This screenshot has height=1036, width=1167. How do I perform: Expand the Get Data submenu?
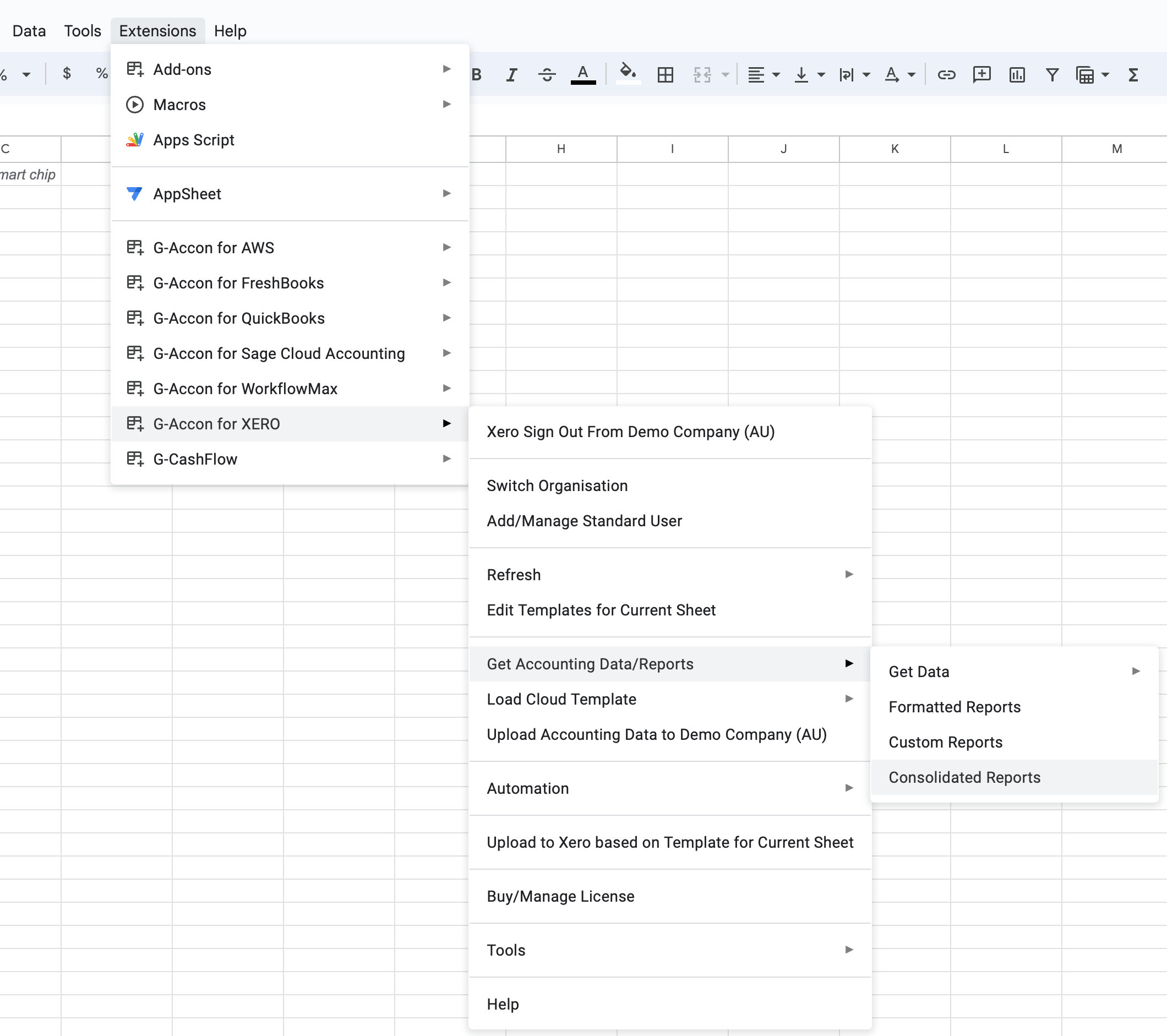coord(1015,672)
